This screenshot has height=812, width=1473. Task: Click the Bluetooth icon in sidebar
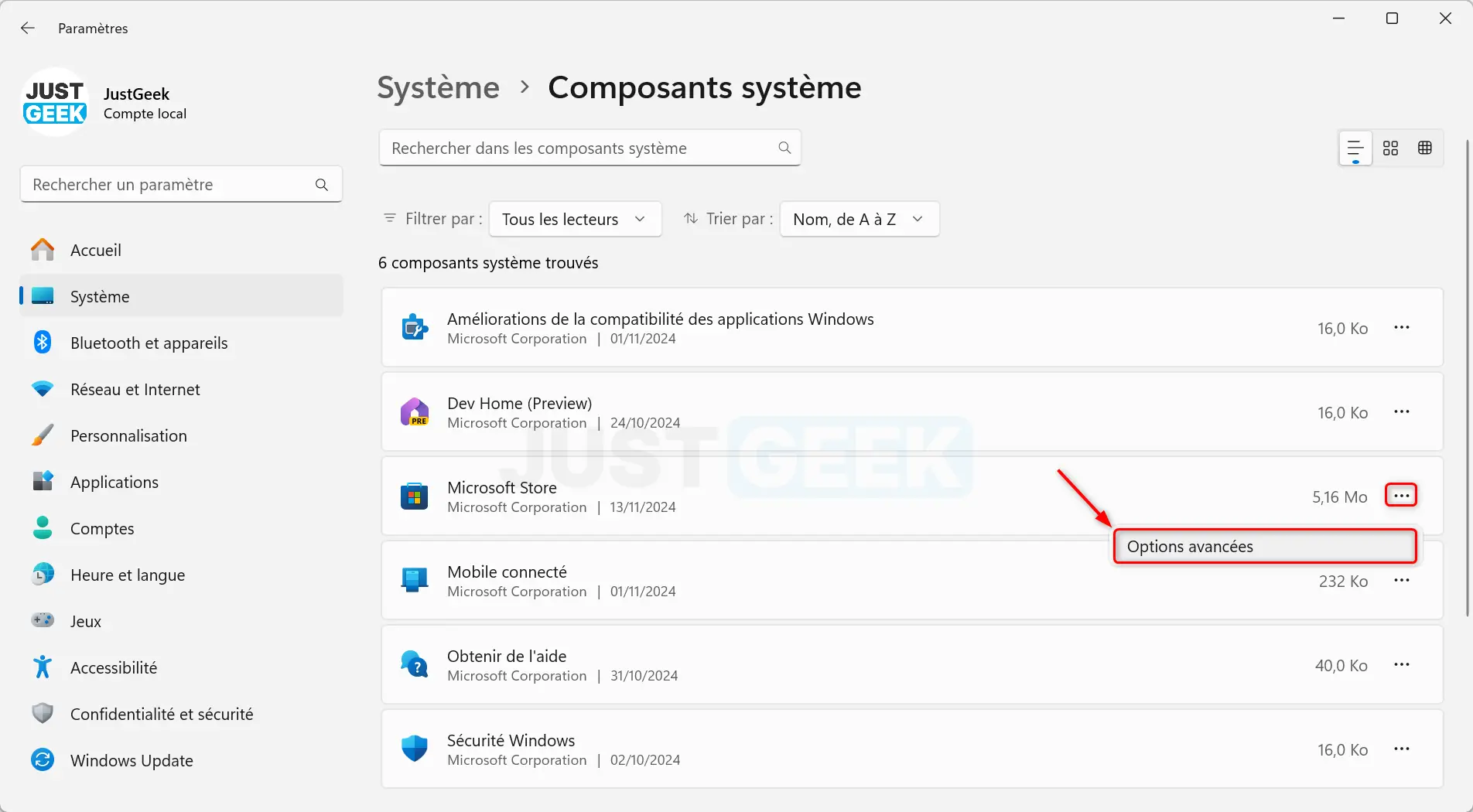[x=43, y=343]
